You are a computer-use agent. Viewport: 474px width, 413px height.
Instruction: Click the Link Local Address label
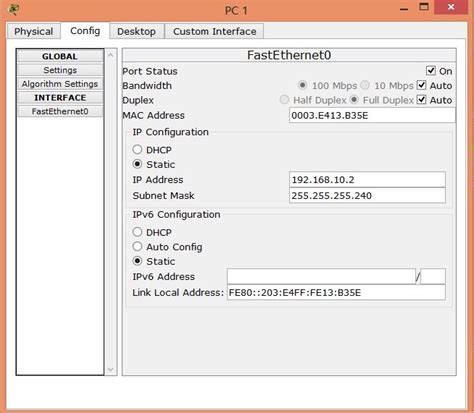[178, 292]
